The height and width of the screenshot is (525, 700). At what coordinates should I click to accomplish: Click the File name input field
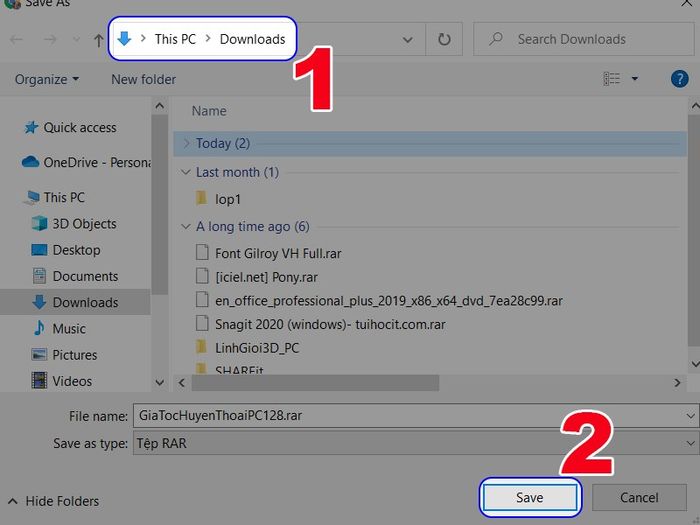pyautogui.click(x=416, y=416)
